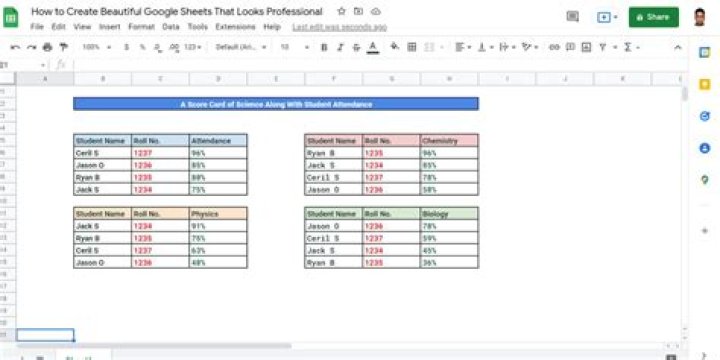Open the File menu
The image size is (720, 360).
point(37,27)
